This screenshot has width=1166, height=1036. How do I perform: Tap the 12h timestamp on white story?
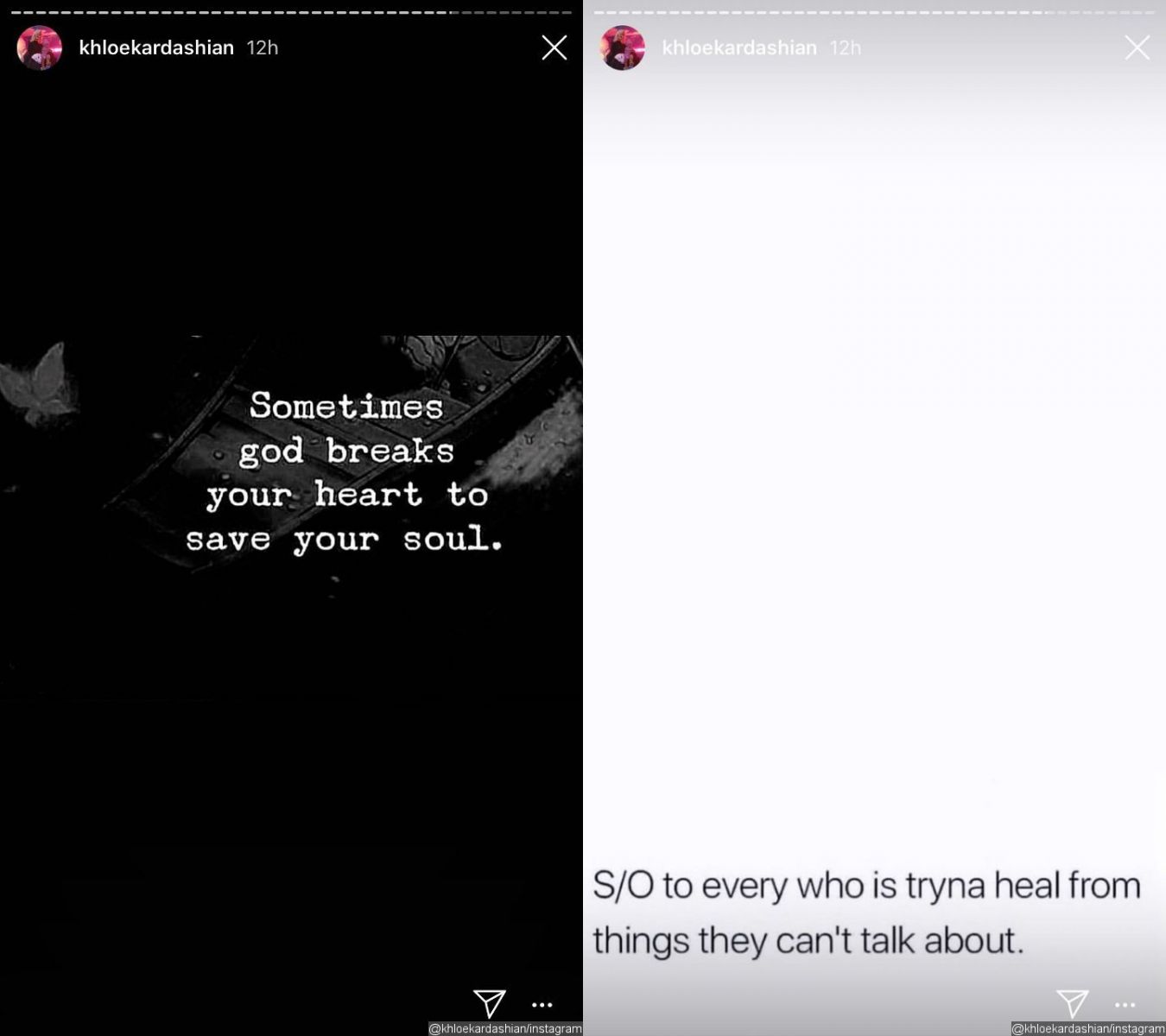pyautogui.click(x=846, y=47)
